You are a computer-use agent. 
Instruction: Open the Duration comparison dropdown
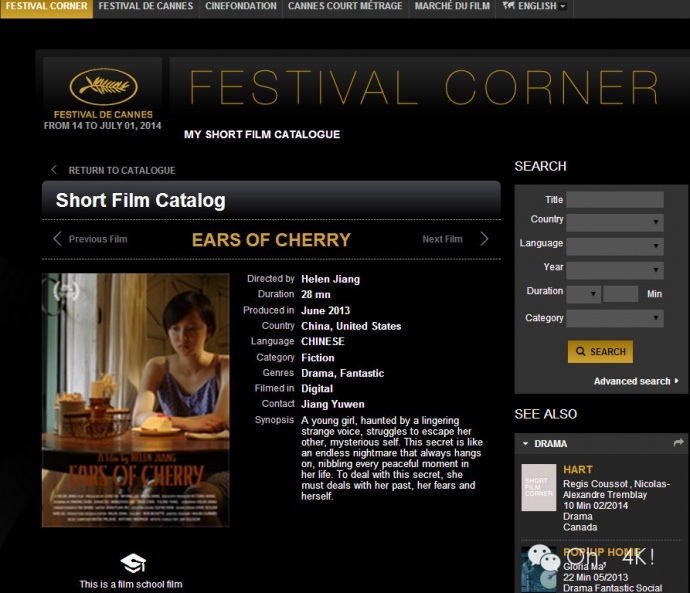pos(584,294)
